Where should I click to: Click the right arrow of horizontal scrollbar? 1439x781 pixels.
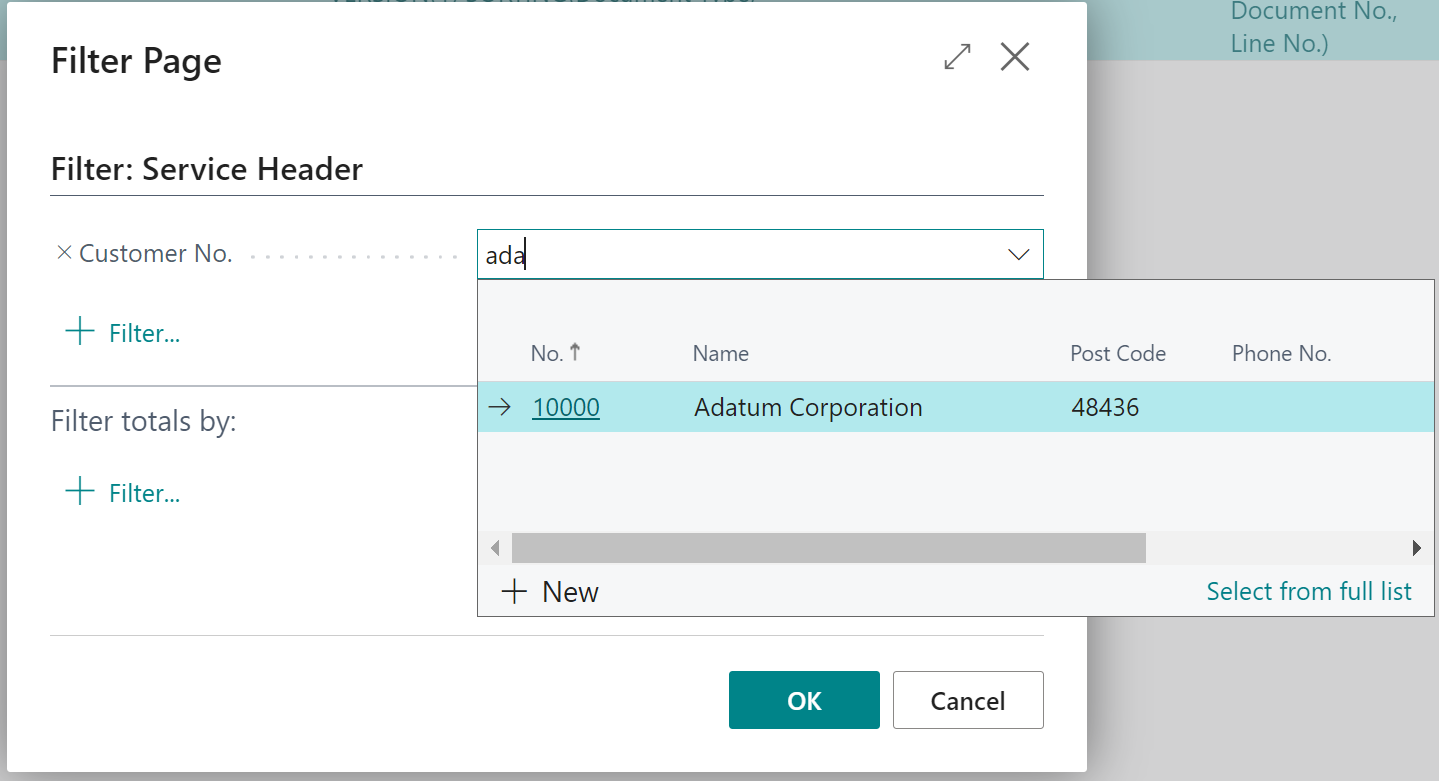click(1416, 548)
